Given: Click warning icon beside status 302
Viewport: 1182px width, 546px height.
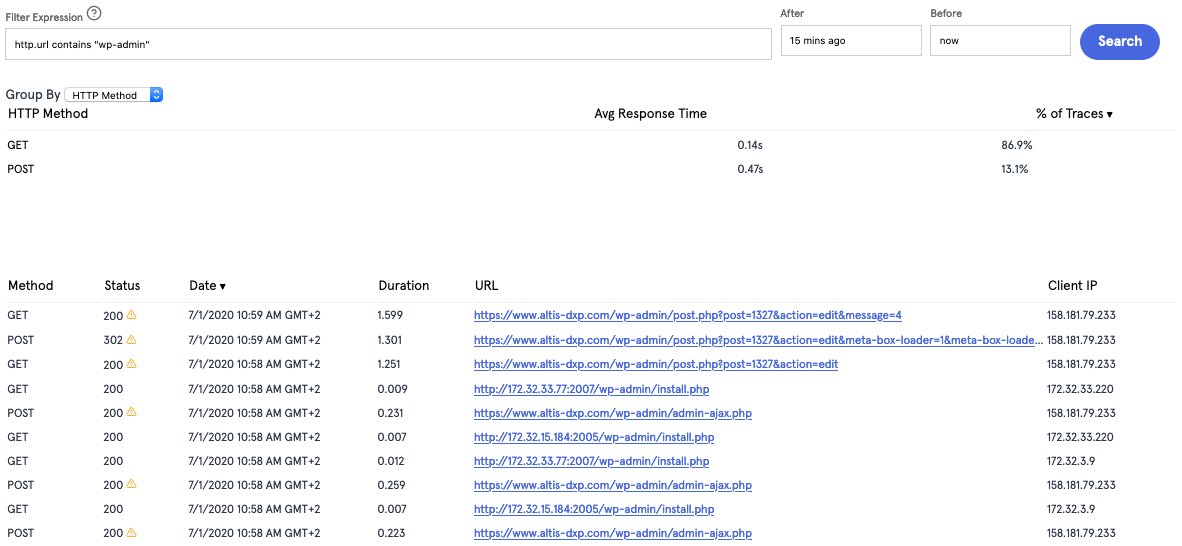Looking at the screenshot, I should (x=131, y=339).
